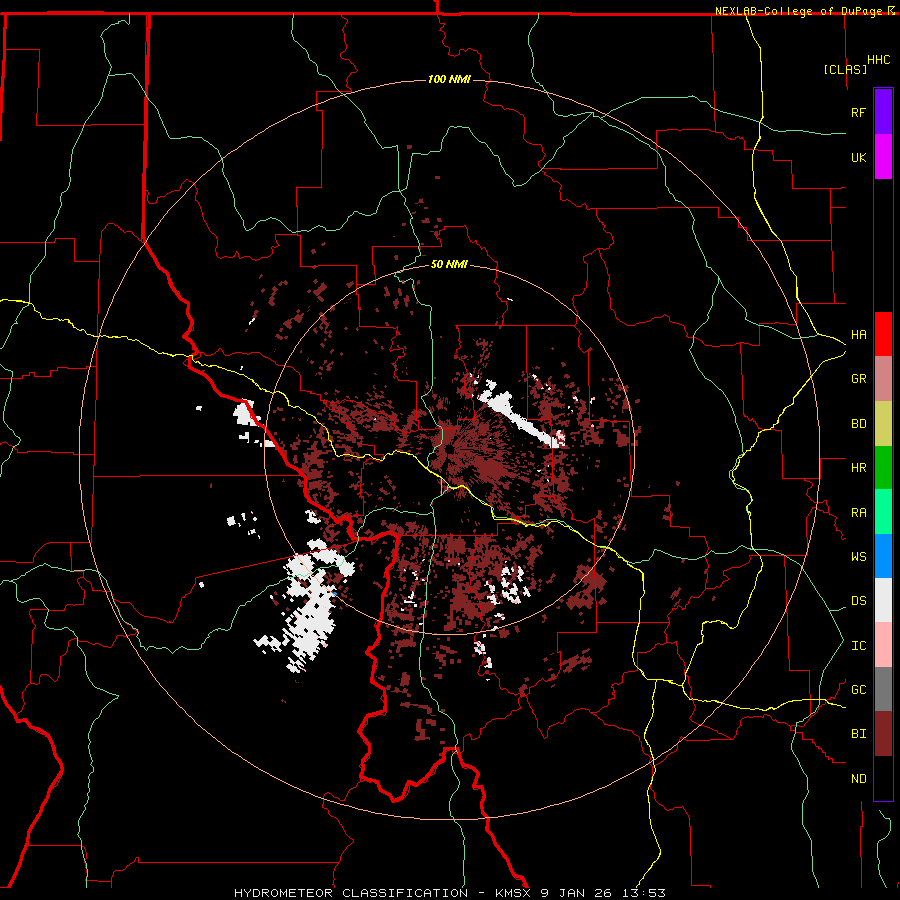Viewport: 900px width, 900px height.
Task: Click the 'RA' legend label
Action: pos(858,513)
